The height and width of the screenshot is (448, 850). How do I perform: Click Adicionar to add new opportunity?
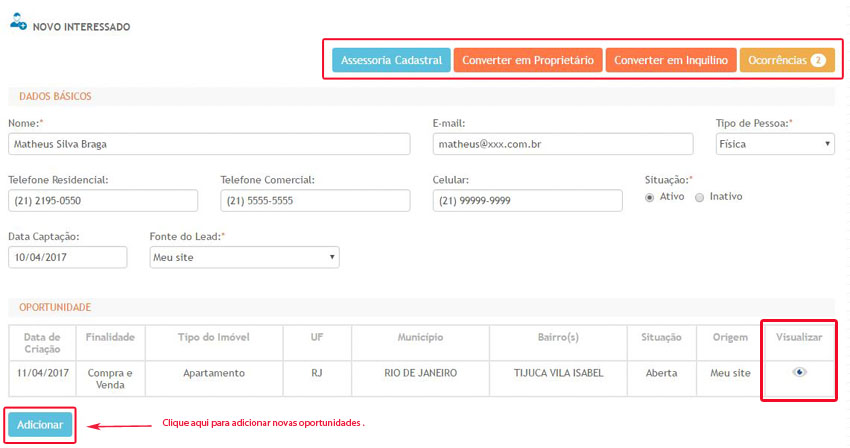coord(40,425)
